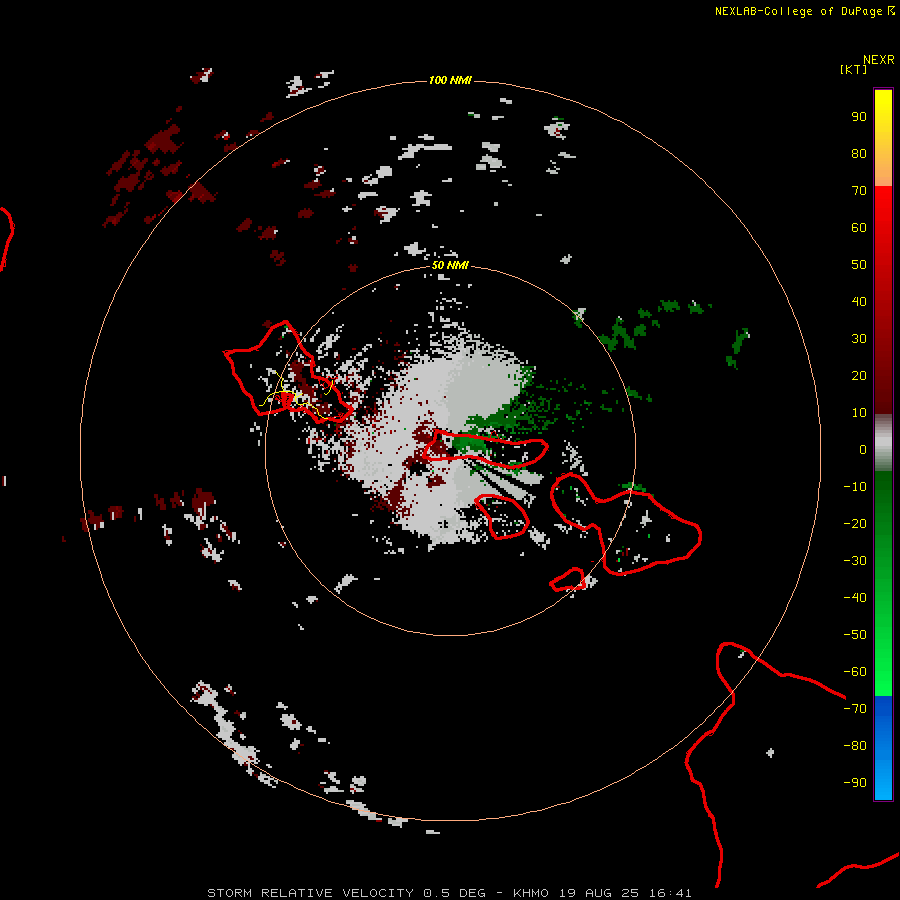900x900 pixels.
Task: Click the 0 value on the velocity scale
Action: click(863, 450)
